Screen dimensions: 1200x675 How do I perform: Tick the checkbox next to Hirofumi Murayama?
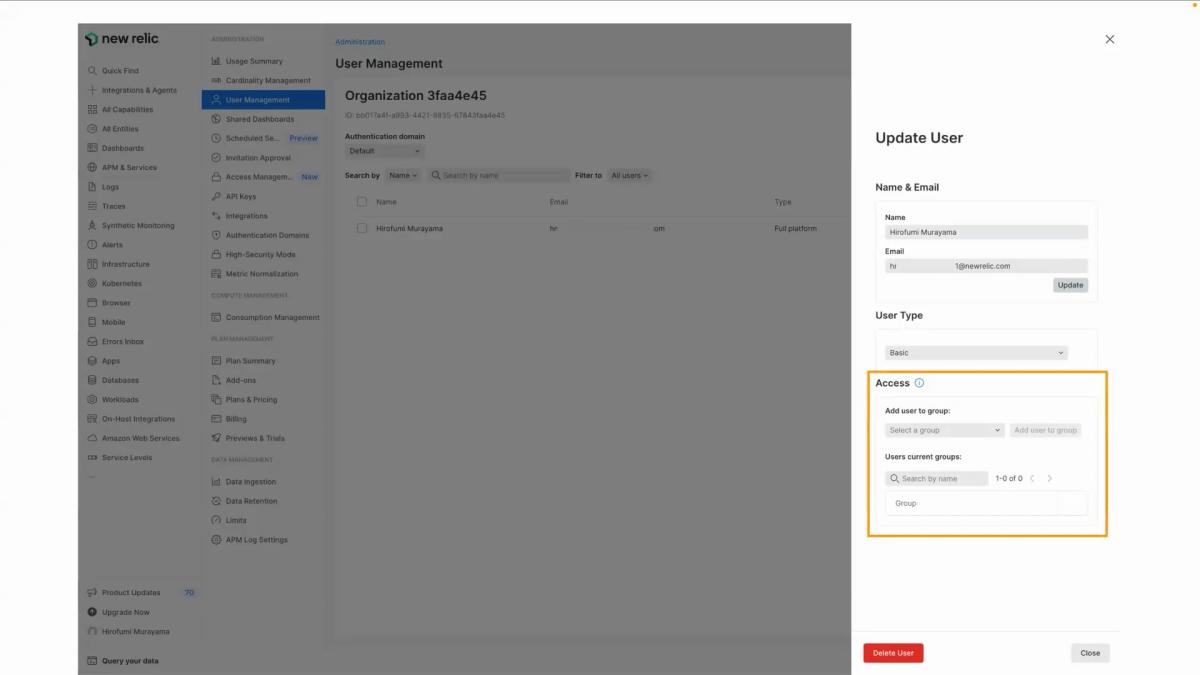(362, 229)
